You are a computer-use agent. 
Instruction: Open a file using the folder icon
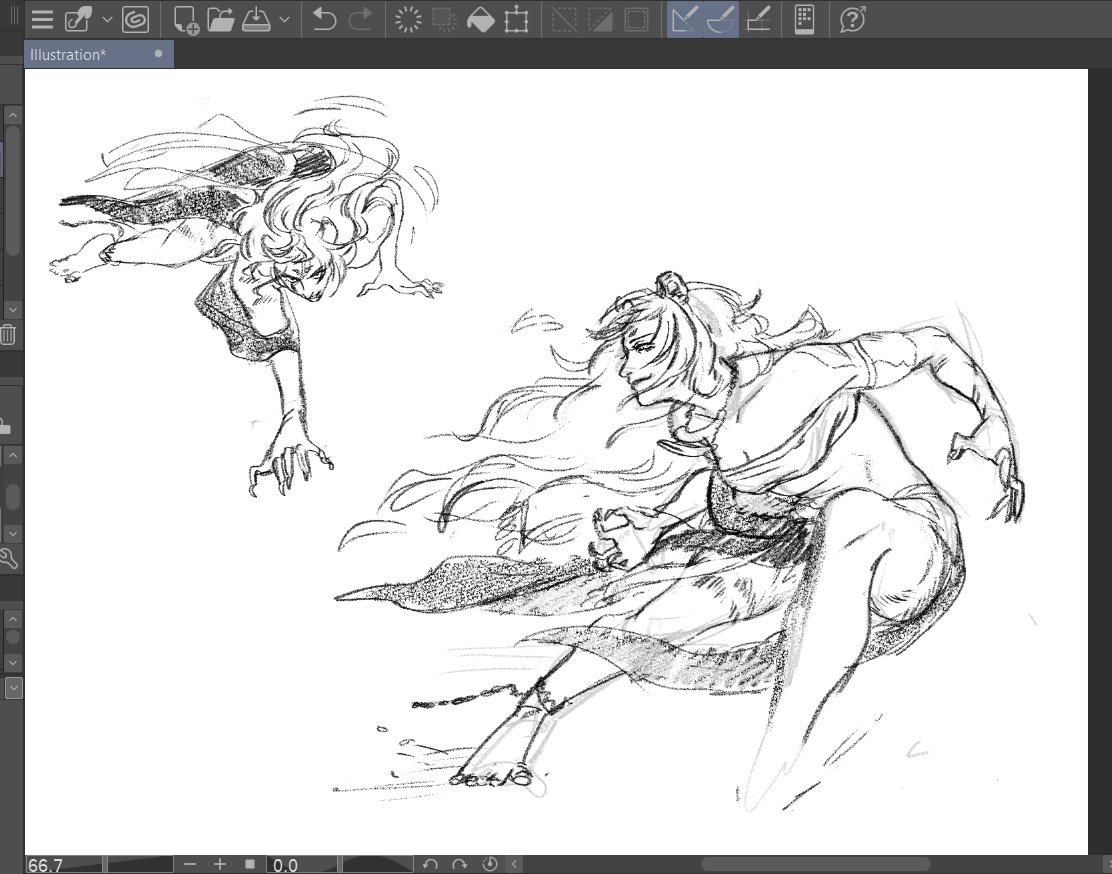pos(221,19)
